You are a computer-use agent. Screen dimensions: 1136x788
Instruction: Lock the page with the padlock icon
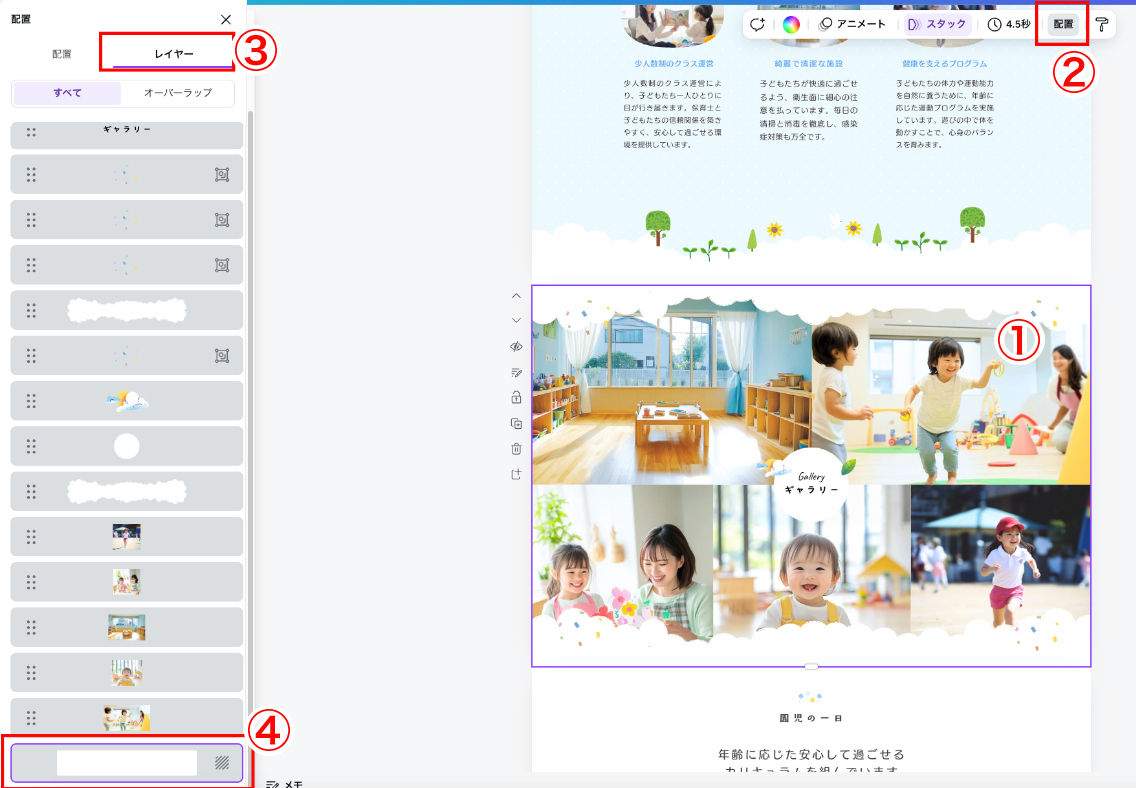(516, 397)
